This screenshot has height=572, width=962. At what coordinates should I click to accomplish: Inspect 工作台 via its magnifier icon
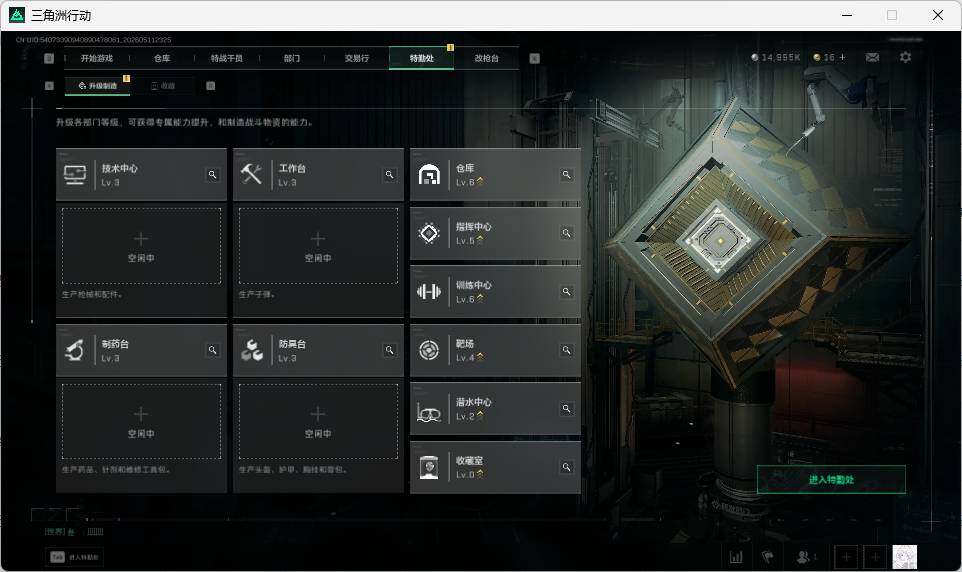(389, 175)
